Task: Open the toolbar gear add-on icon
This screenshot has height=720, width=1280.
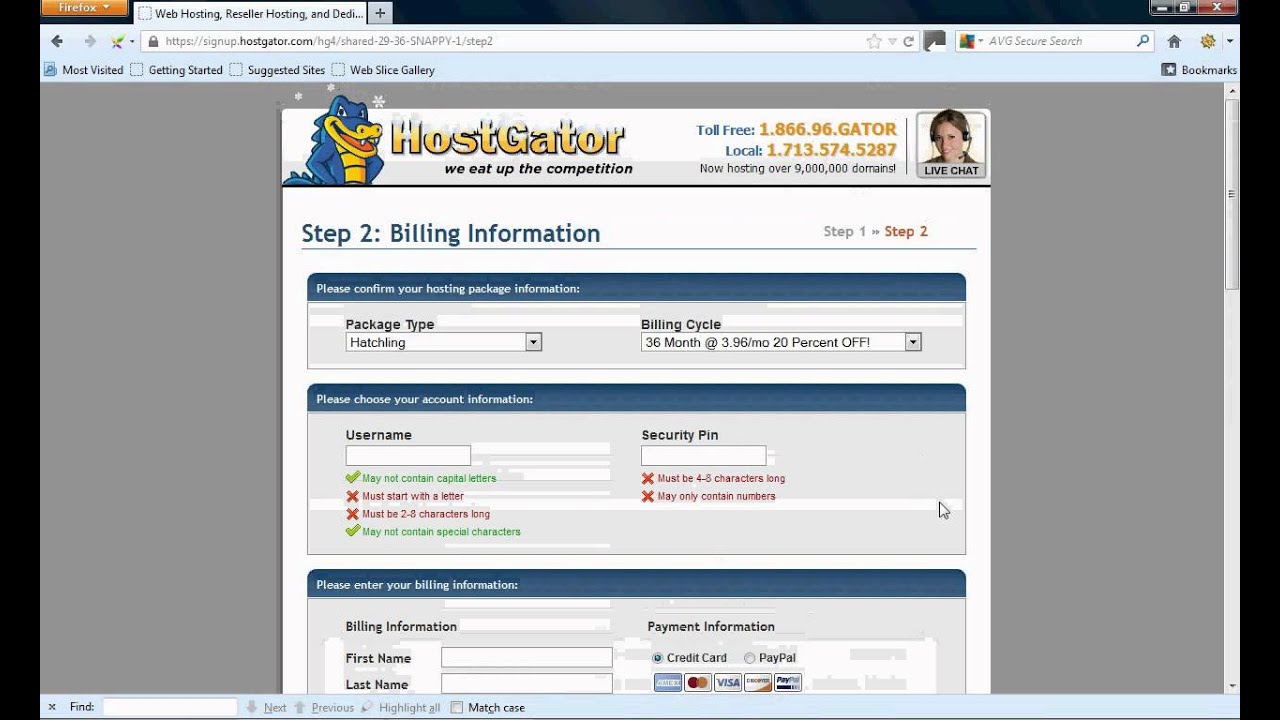Action: [1208, 41]
